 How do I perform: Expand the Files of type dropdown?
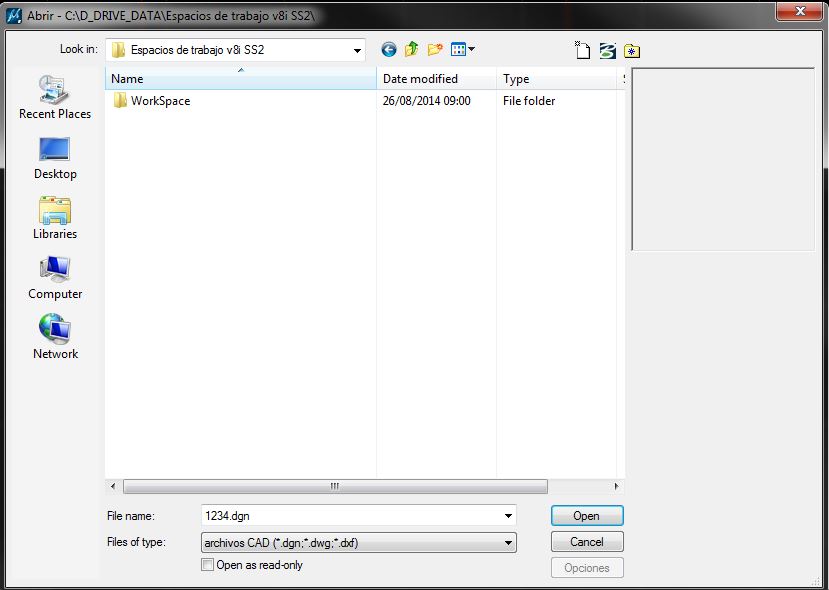[508, 543]
